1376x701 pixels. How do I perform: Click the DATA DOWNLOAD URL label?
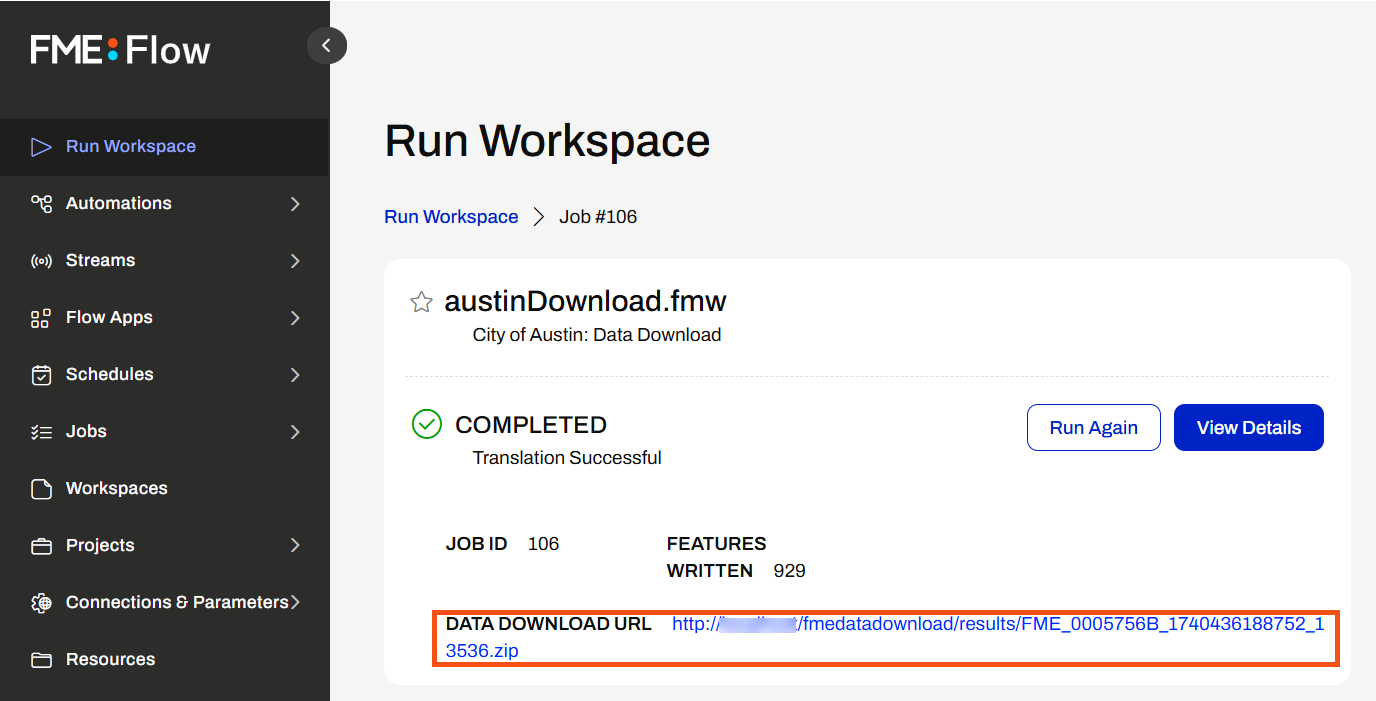(x=548, y=624)
